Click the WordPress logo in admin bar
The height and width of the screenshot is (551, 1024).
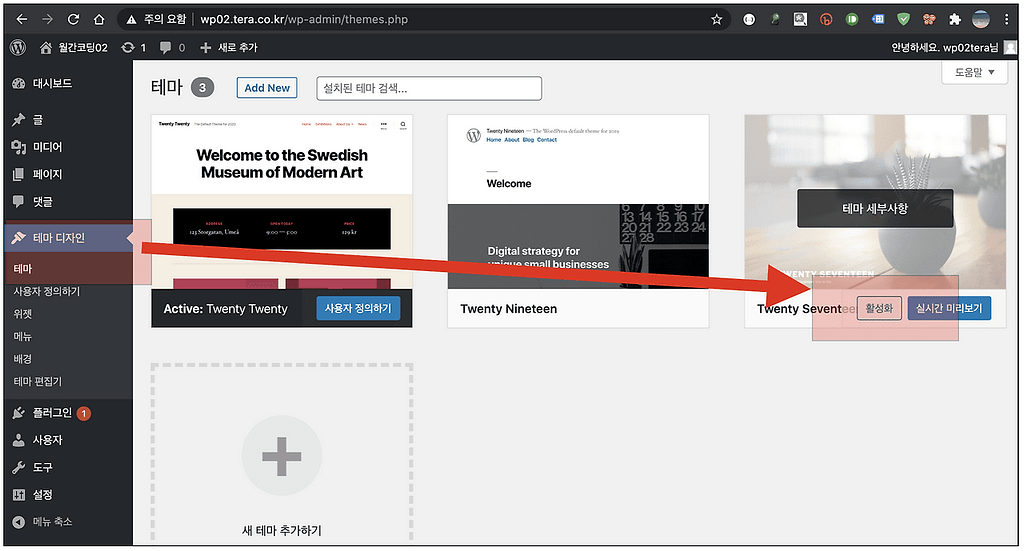18,47
